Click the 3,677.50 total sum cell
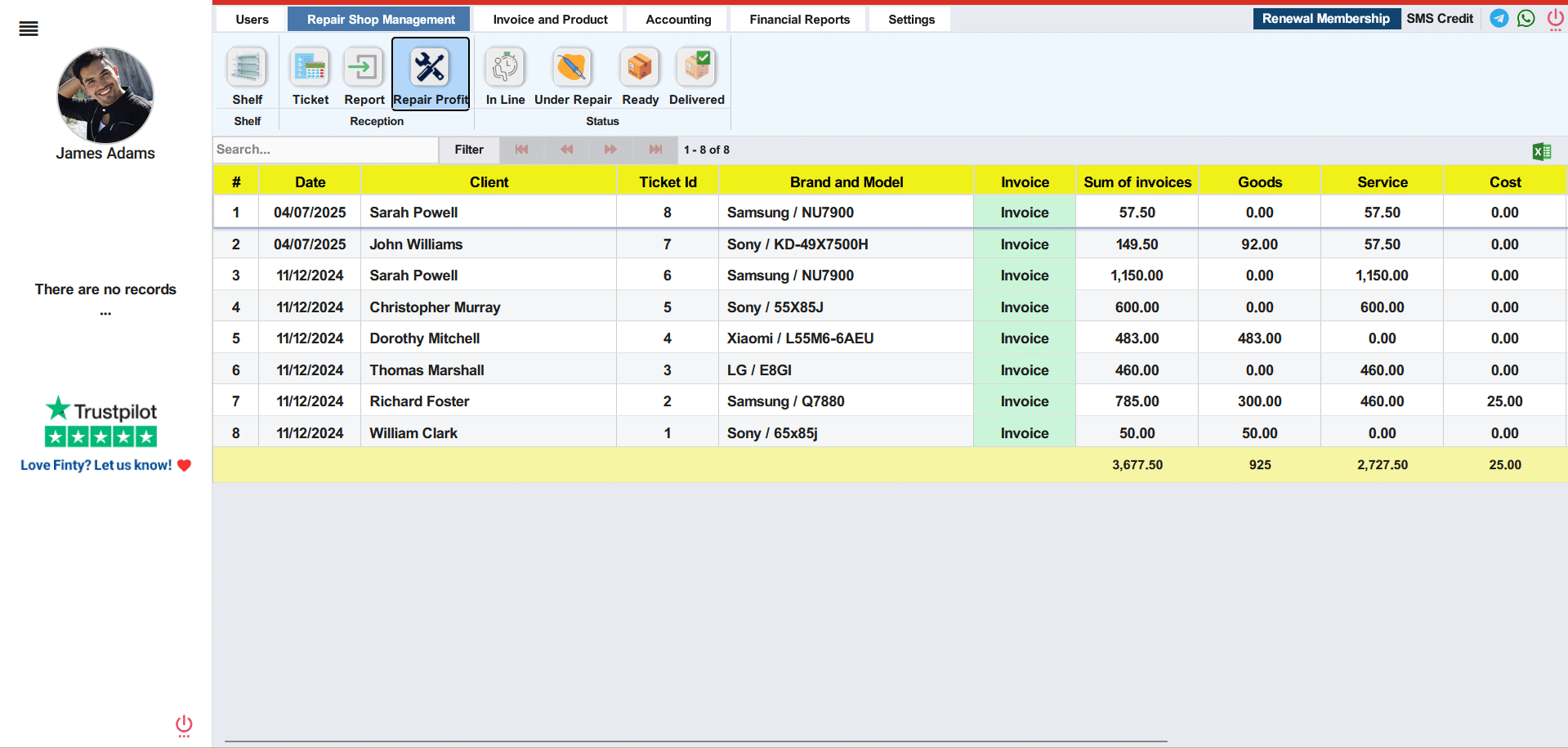 [1137, 465]
